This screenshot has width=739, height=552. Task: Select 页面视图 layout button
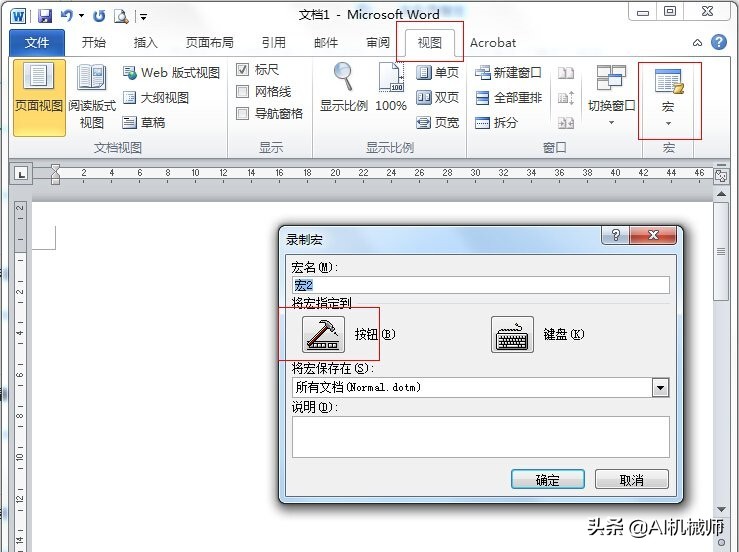tap(39, 98)
